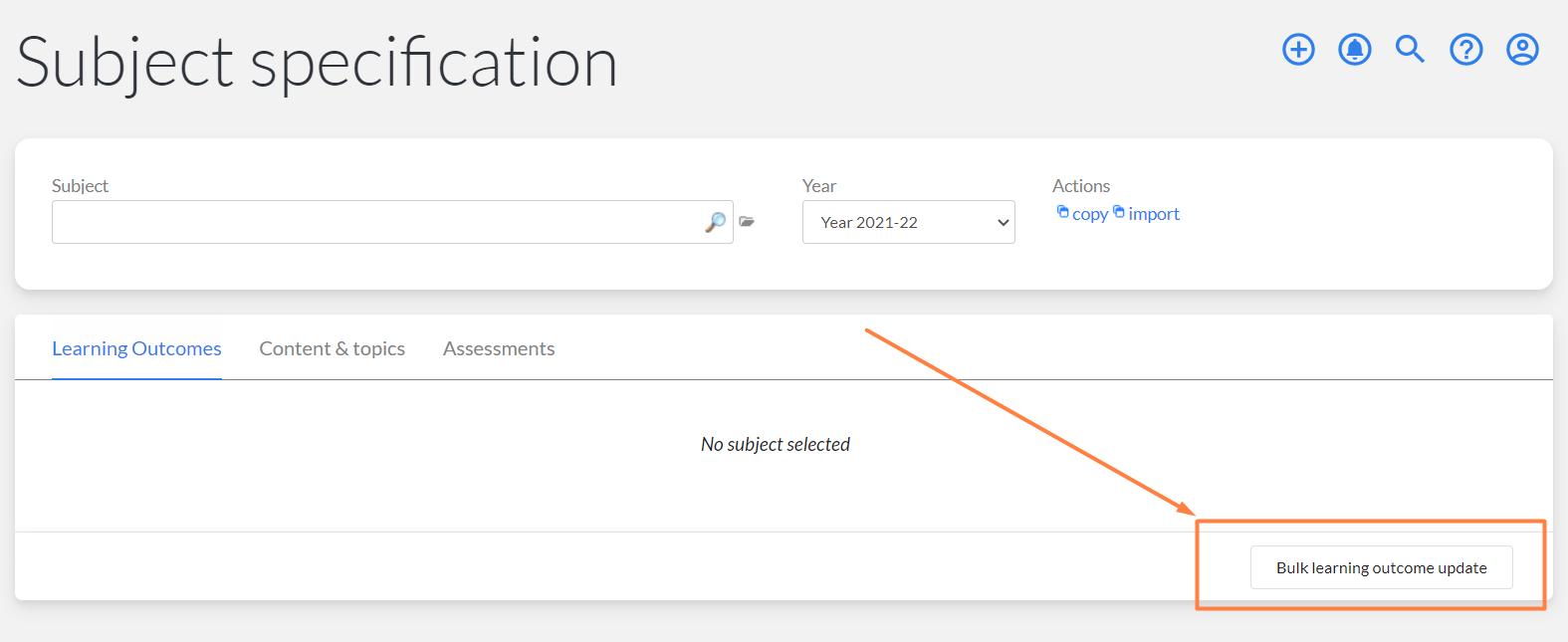
Task: Click the copy action link text
Action: 1090,214
